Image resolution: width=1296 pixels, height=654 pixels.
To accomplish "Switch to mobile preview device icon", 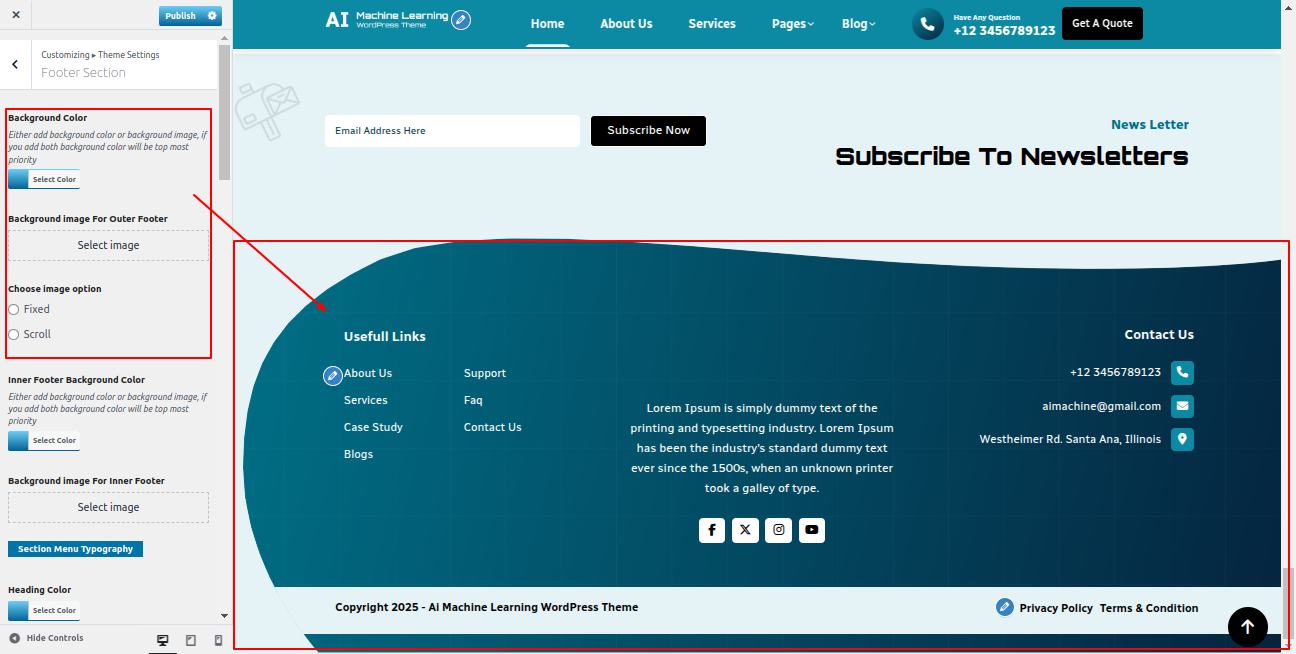I will click(218, 640).
